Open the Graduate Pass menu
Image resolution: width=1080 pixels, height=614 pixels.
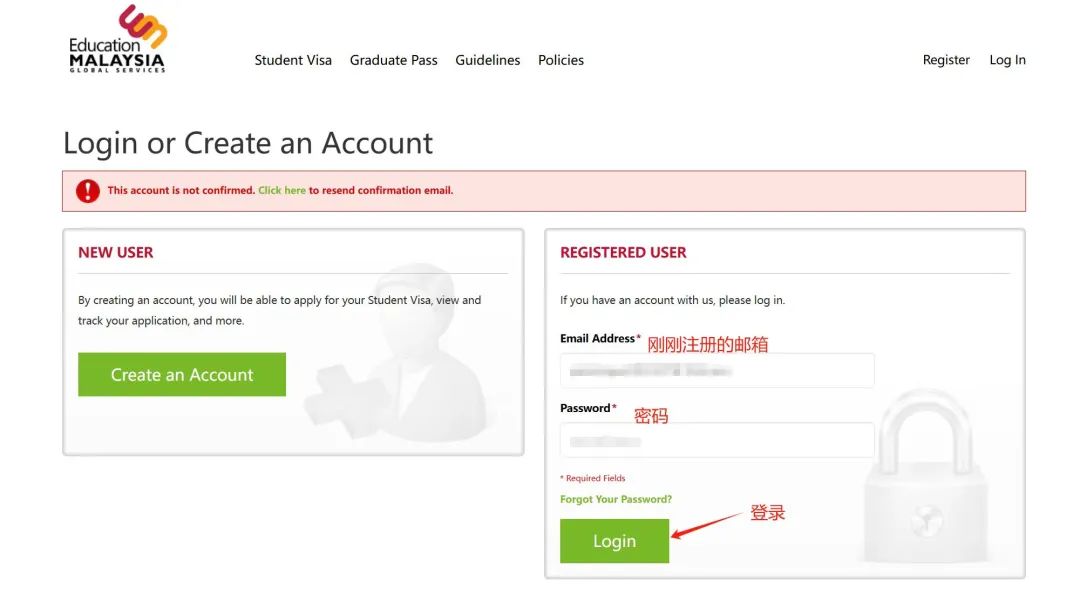(x=393, y=60)
